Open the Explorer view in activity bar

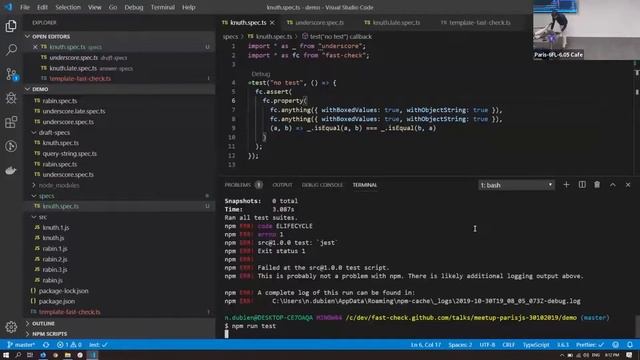(11, 26)
